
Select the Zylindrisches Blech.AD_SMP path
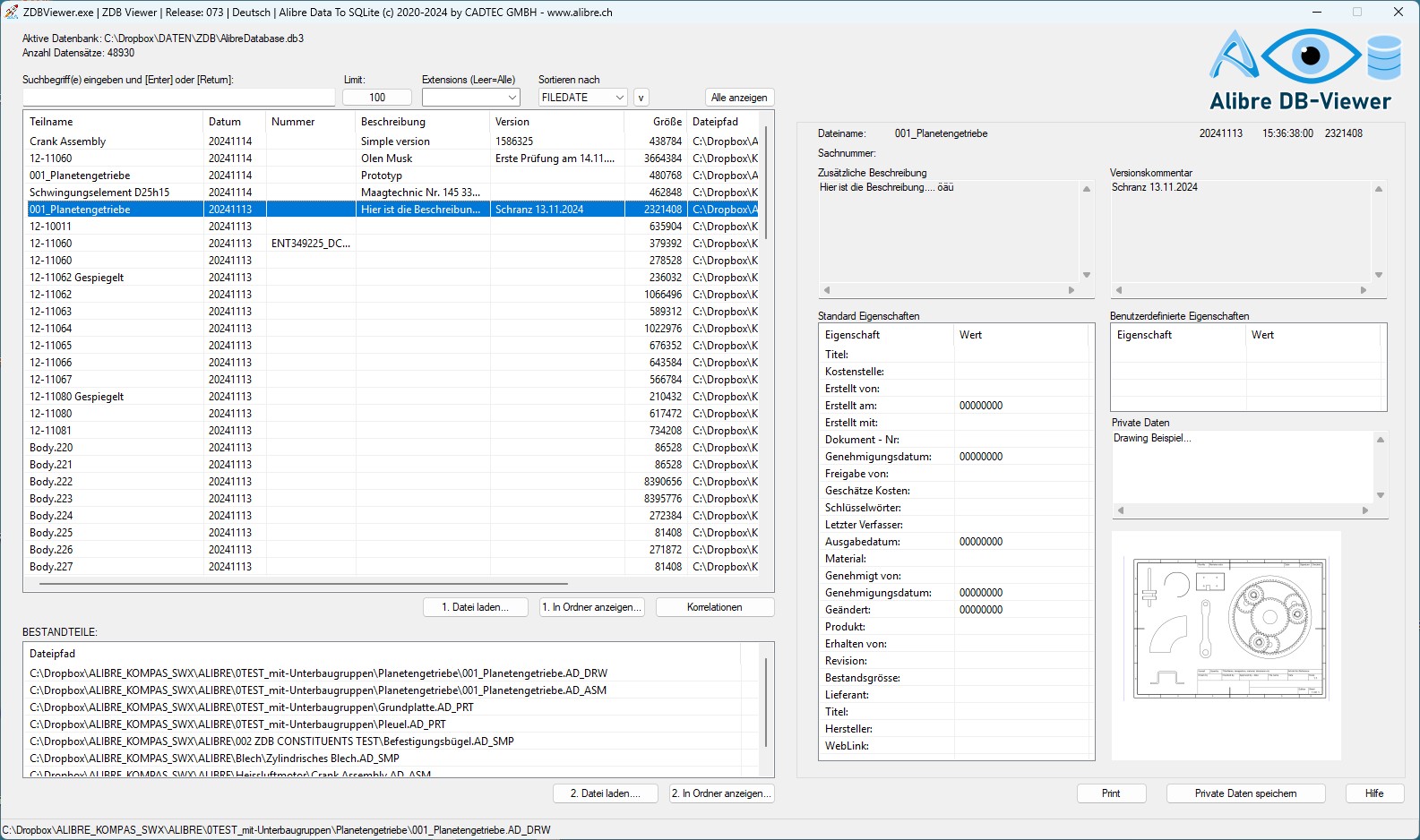[x=384, y=759]
